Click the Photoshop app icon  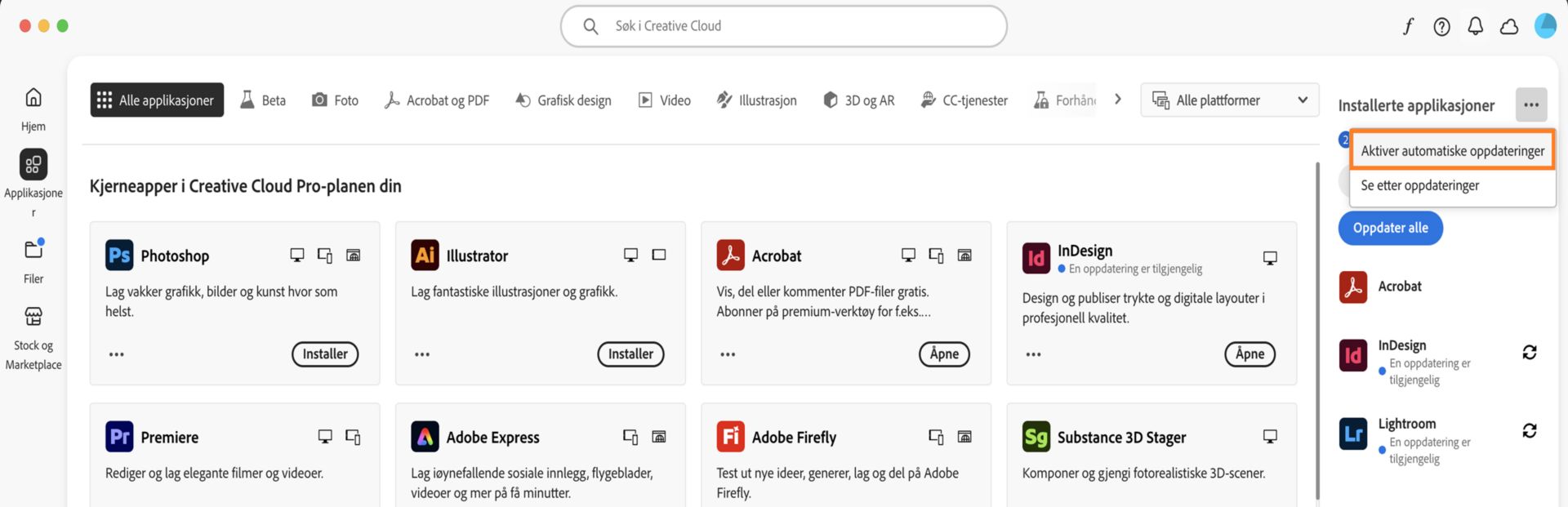tap(119, 256)
